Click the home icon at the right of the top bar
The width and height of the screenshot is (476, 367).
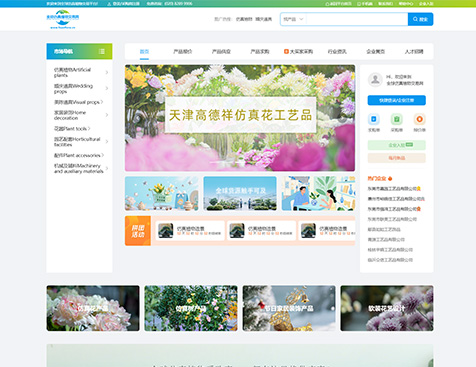[327, 4]
